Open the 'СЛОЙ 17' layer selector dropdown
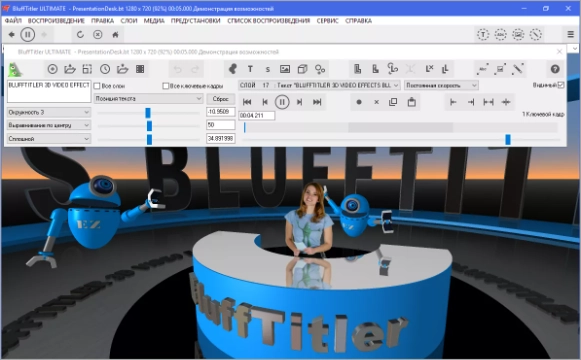This screenshot has height=360, width=581. 319,85
